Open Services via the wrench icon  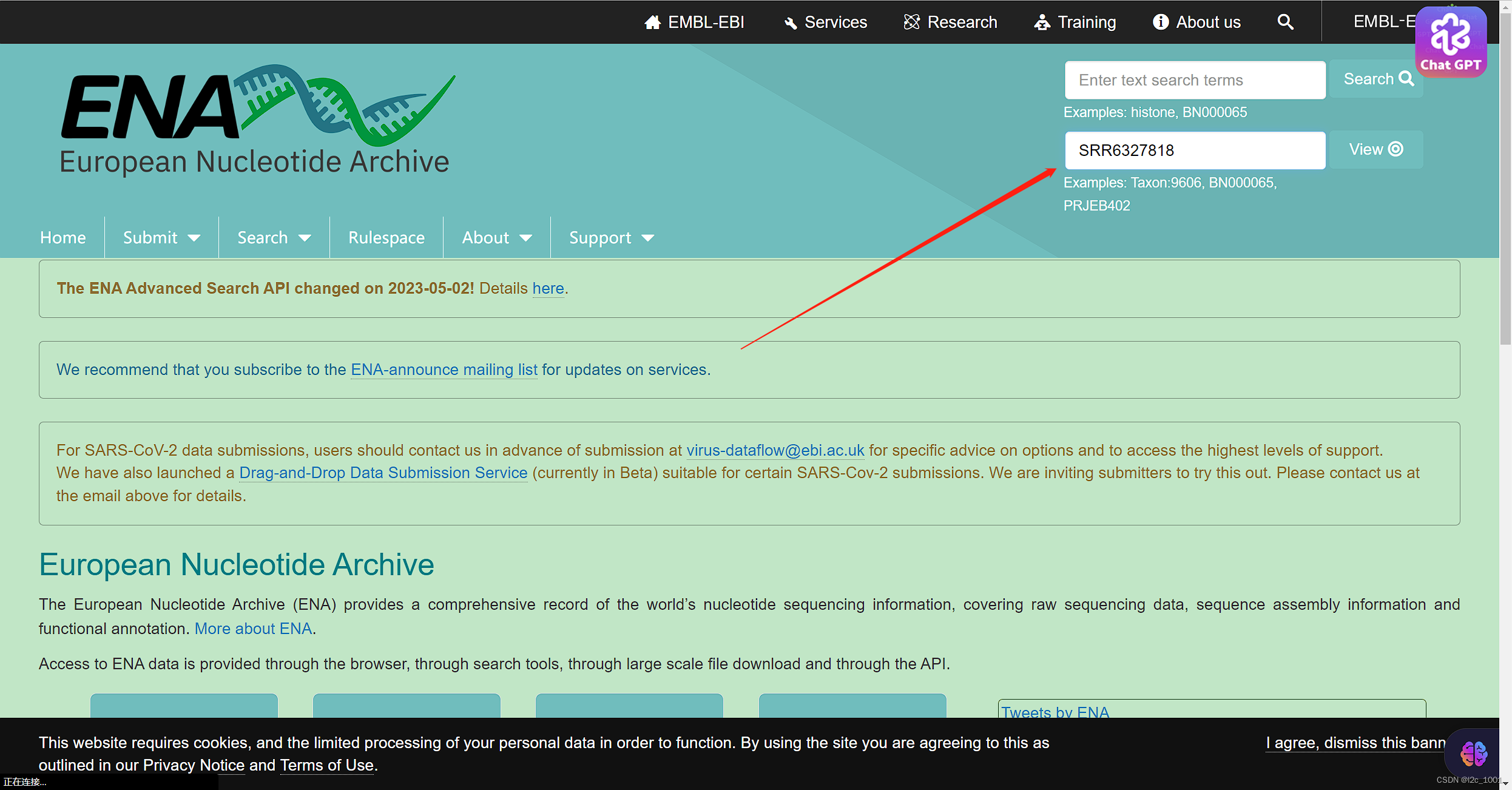[x=791, y=23]
